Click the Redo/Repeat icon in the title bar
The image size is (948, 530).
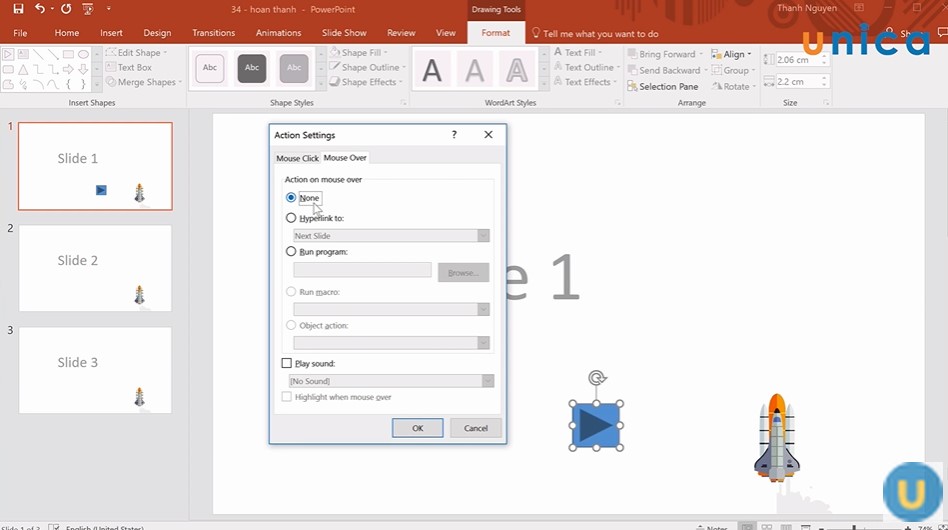click(66, 8)
